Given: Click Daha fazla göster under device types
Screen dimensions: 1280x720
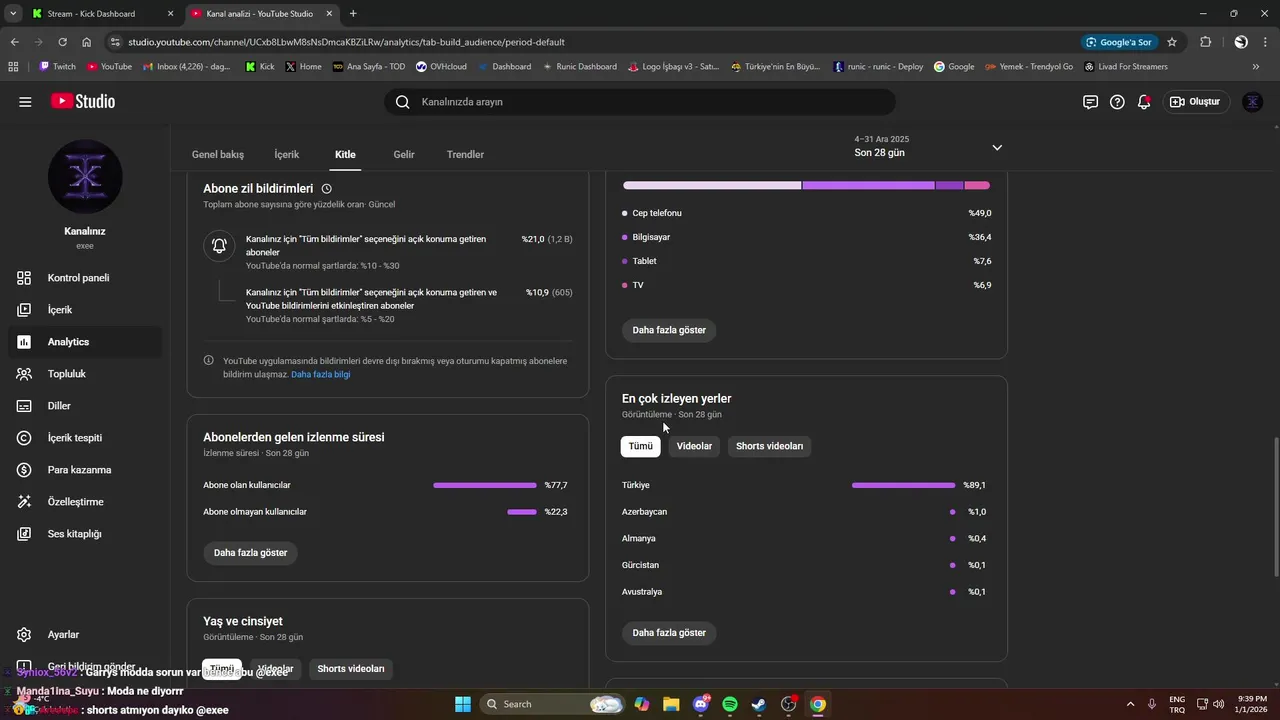Looking at the screenshot, I should (669, 330).
